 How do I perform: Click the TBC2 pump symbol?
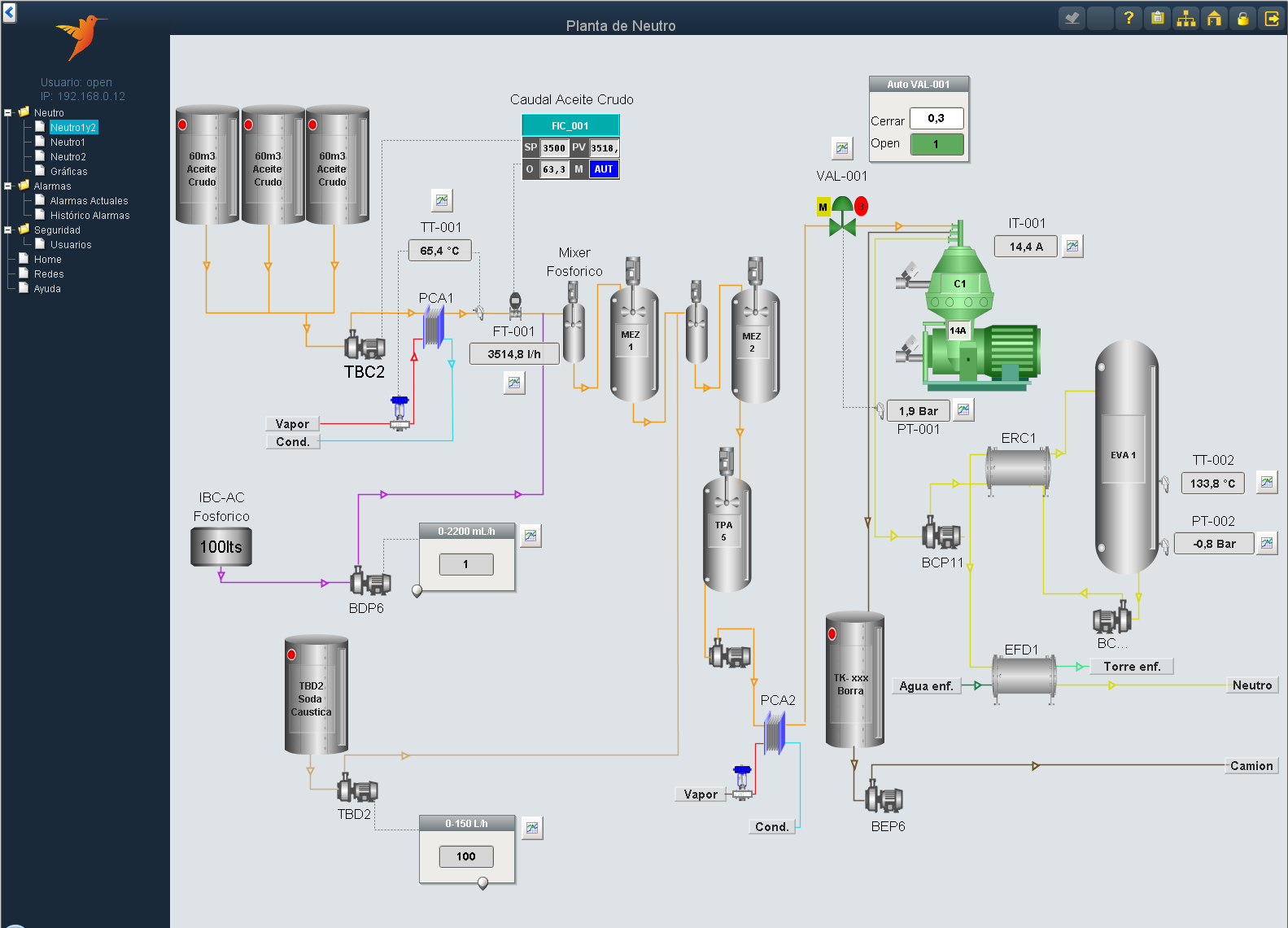coord(365,347)
